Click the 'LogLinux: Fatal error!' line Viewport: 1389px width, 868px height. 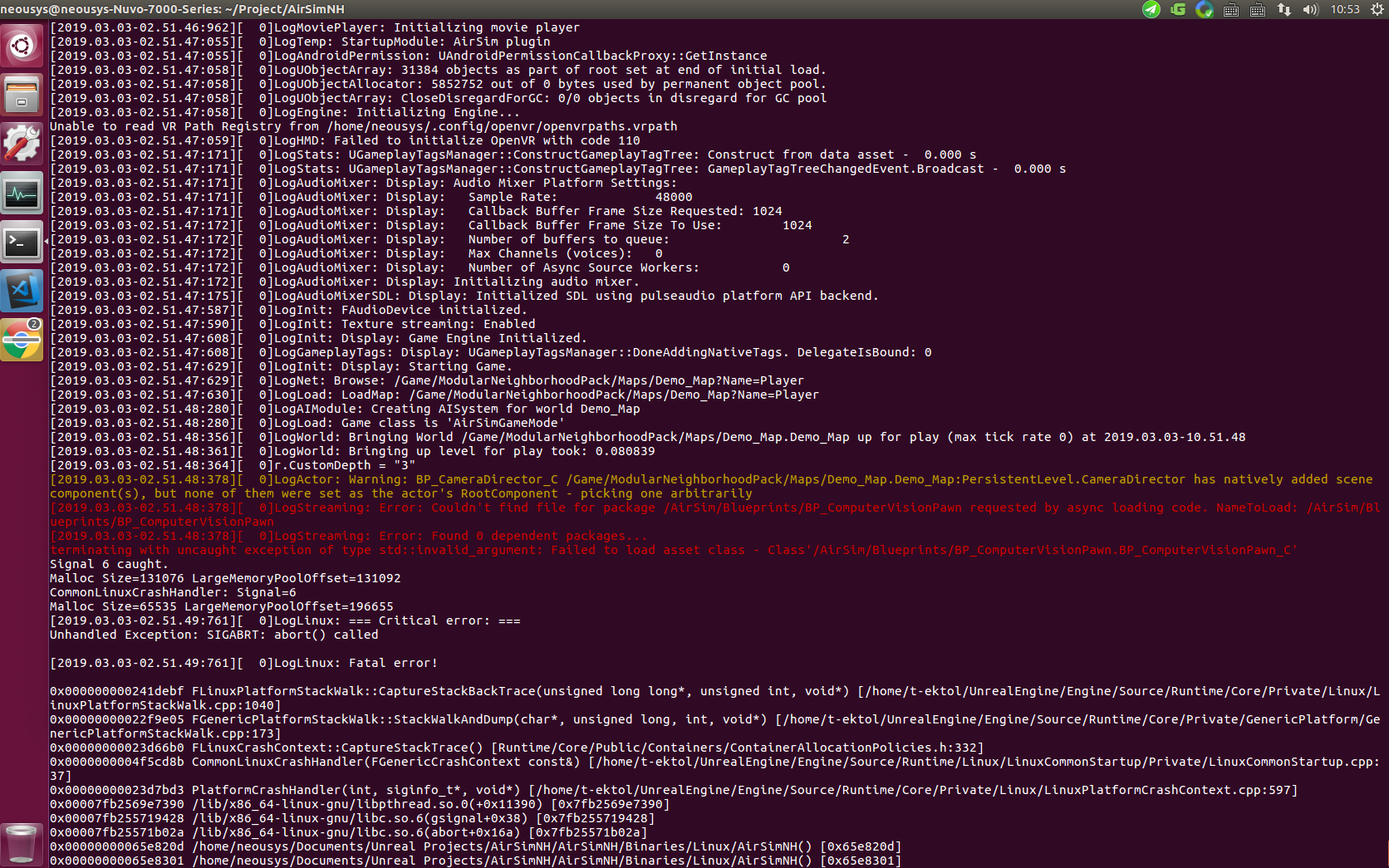coord(243,663)
